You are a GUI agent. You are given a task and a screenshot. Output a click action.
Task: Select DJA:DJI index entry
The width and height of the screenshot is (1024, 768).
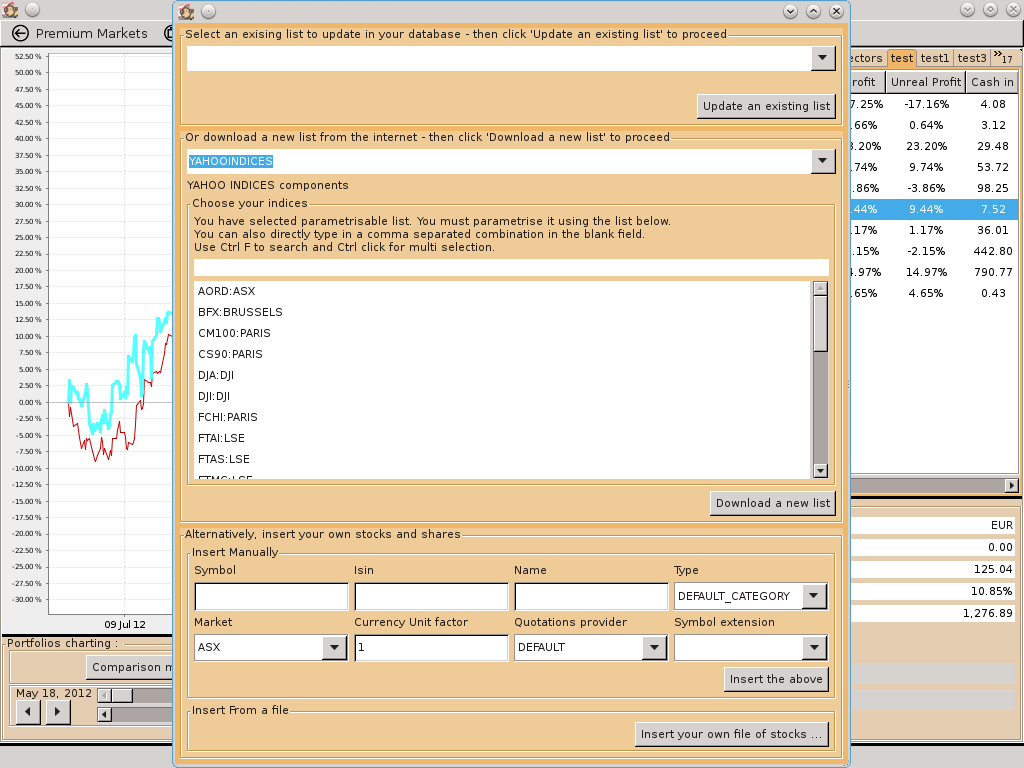(503, 375)
